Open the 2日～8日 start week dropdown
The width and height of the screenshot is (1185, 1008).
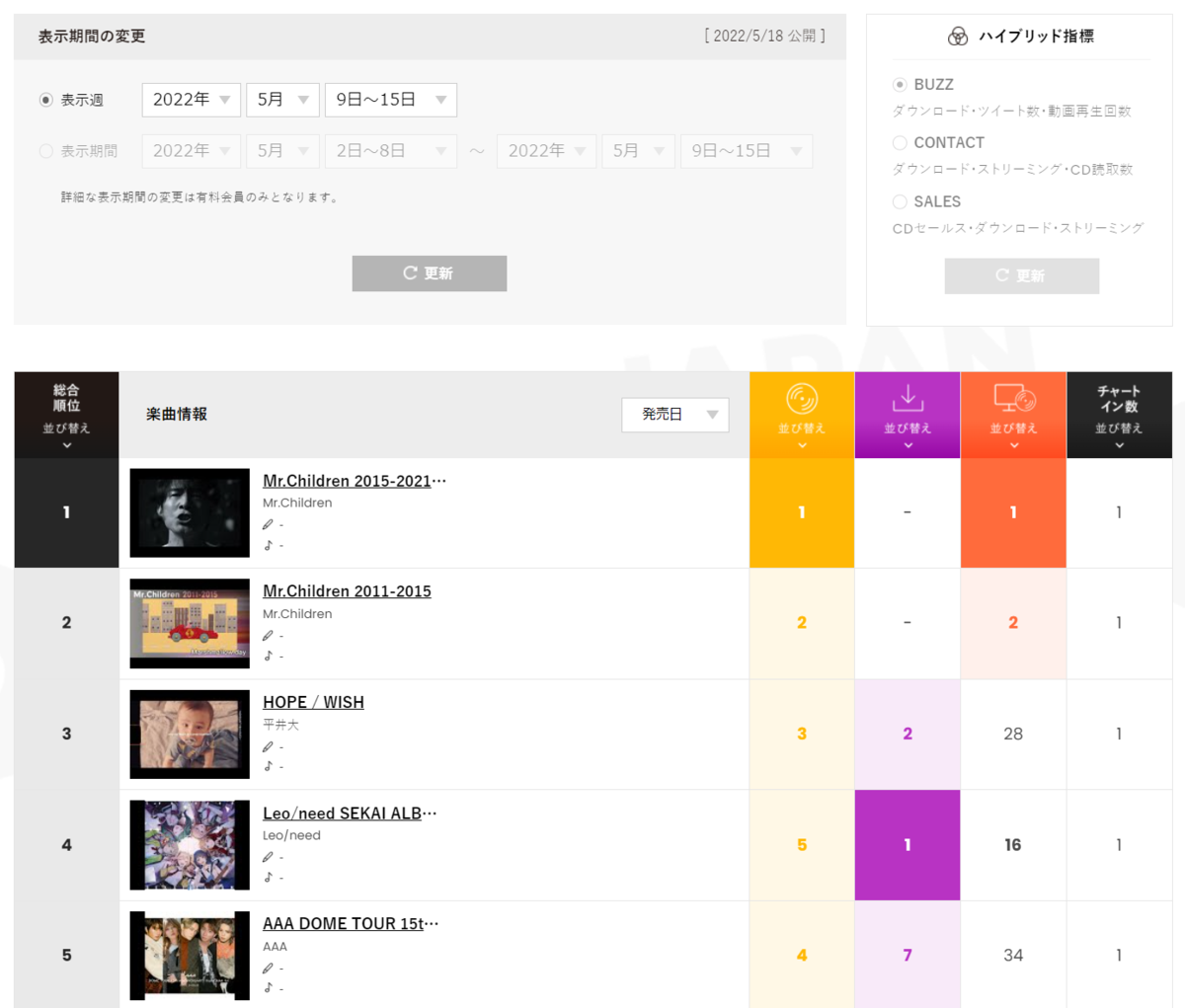391,151
